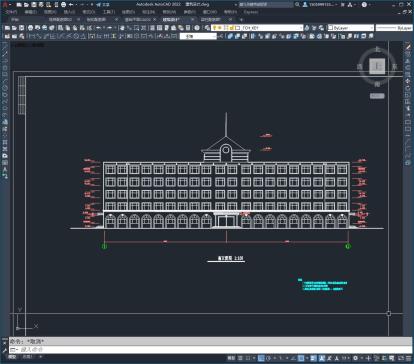Select the Rectangle draw tool
Screen dimensions: 414x364
click(x=5, y=75)
